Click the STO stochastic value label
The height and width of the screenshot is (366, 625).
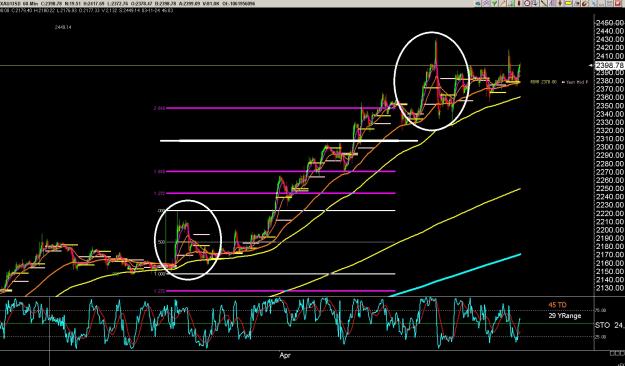(610, 326)
